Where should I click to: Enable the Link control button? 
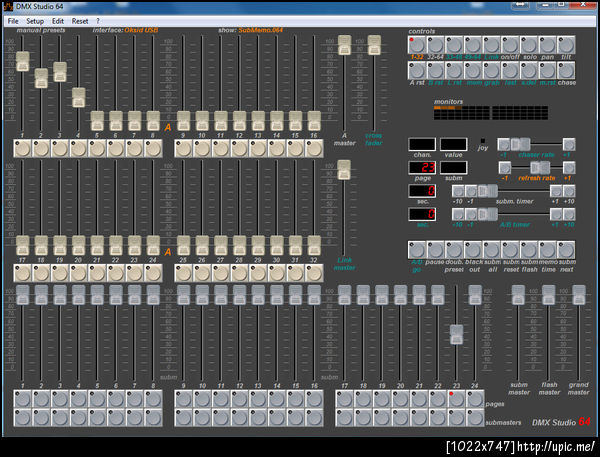(x=493, y=45)
